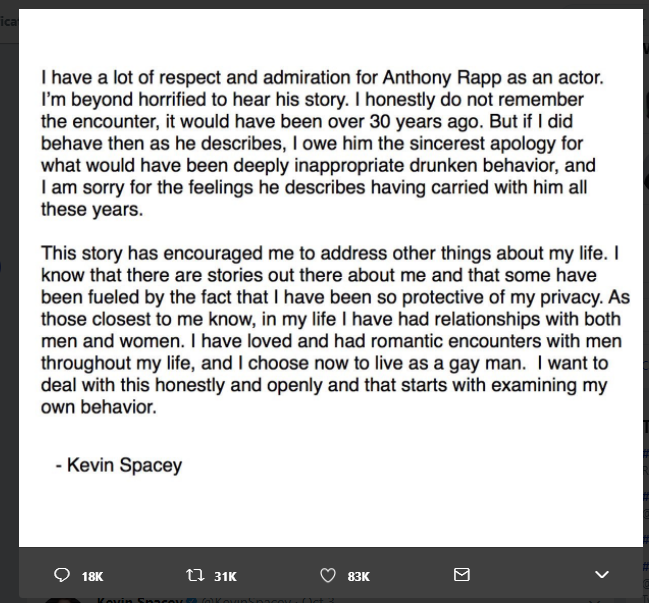
Task: Click the 18K replies count
Action: (x=92, y=577)
